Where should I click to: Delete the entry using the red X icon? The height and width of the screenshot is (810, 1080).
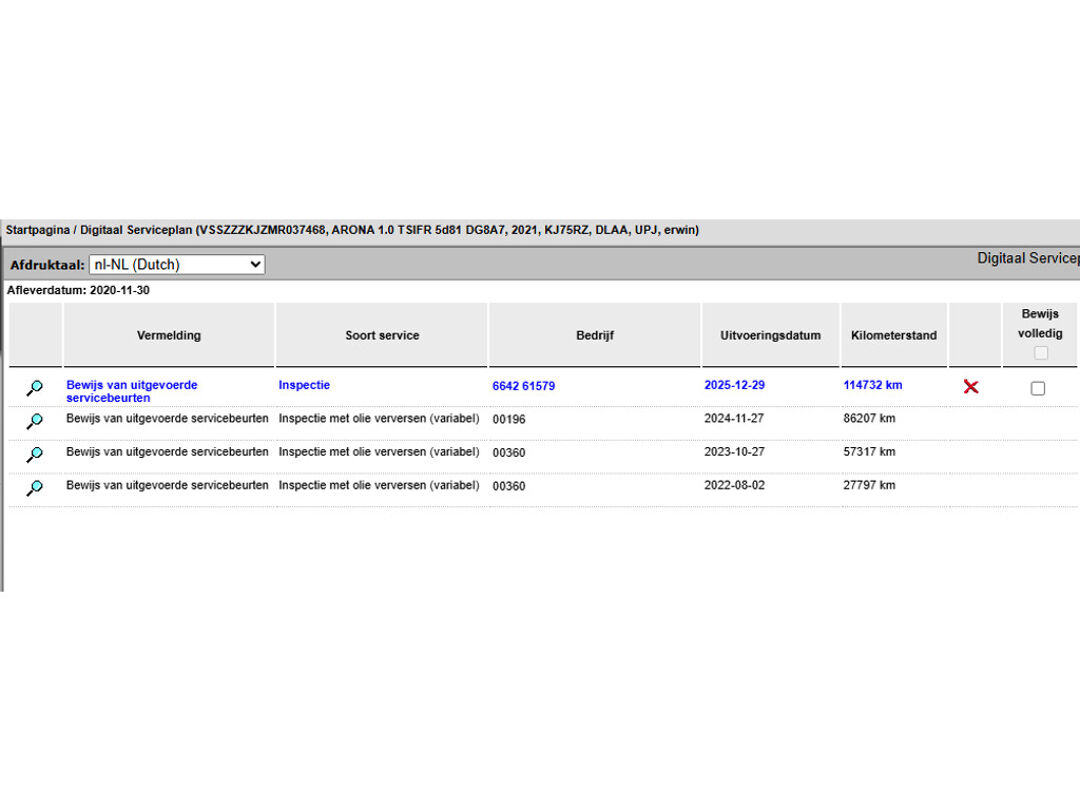(x=970, y=387)
